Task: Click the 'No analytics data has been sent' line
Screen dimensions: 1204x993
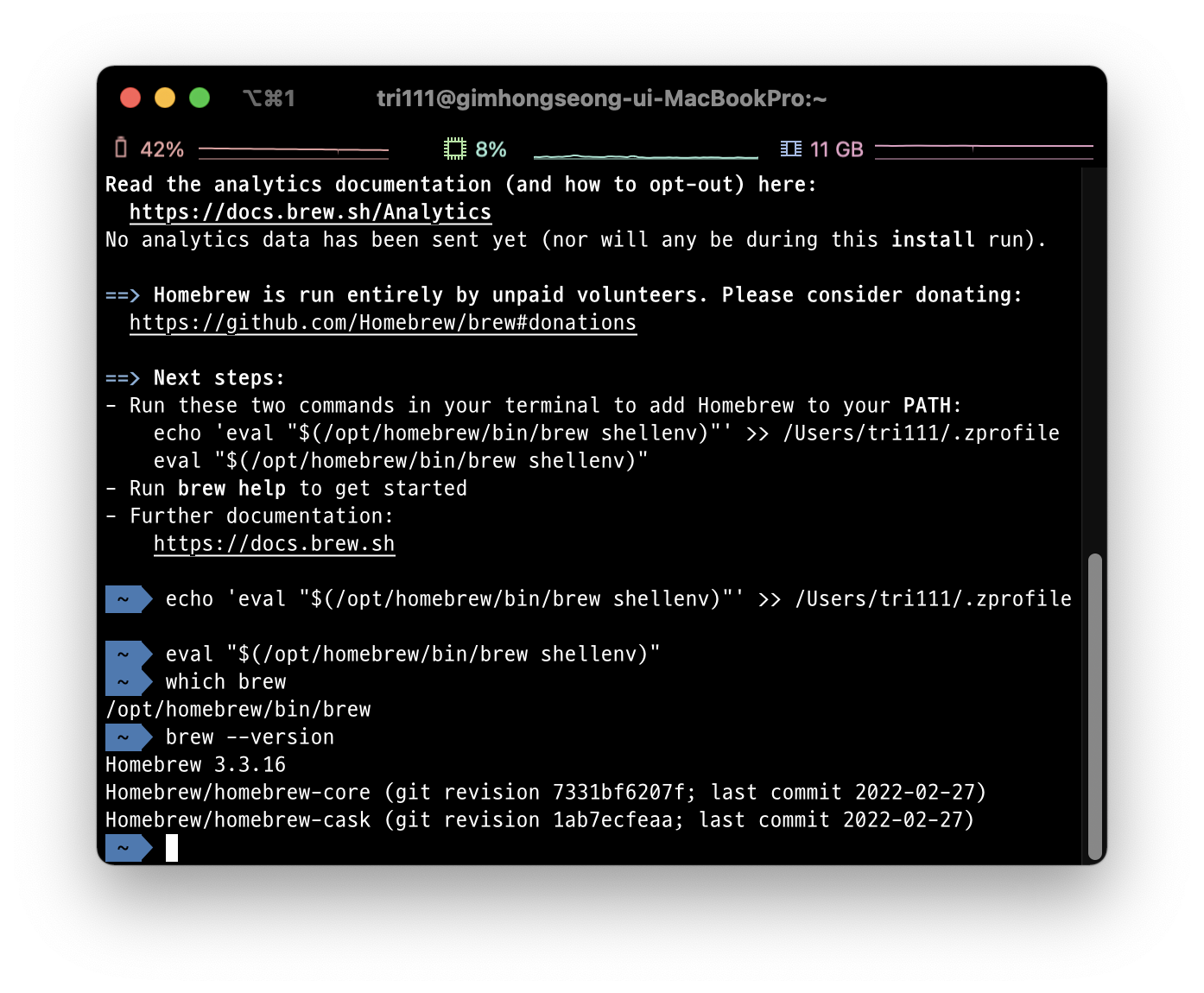Action: [575, 240]
